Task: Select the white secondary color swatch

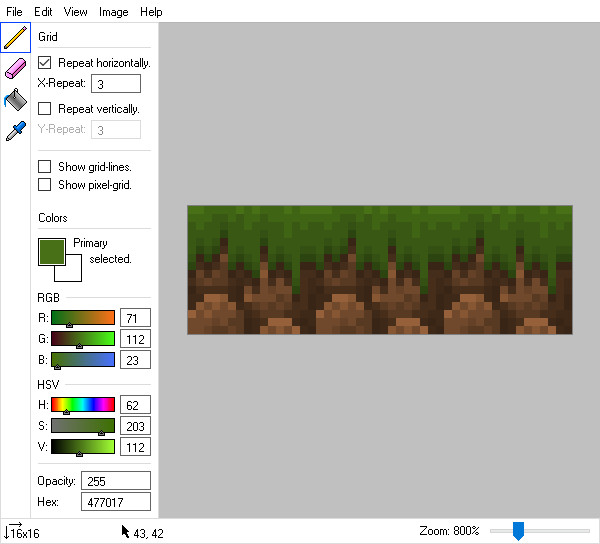Action: [x=73, y=273]
